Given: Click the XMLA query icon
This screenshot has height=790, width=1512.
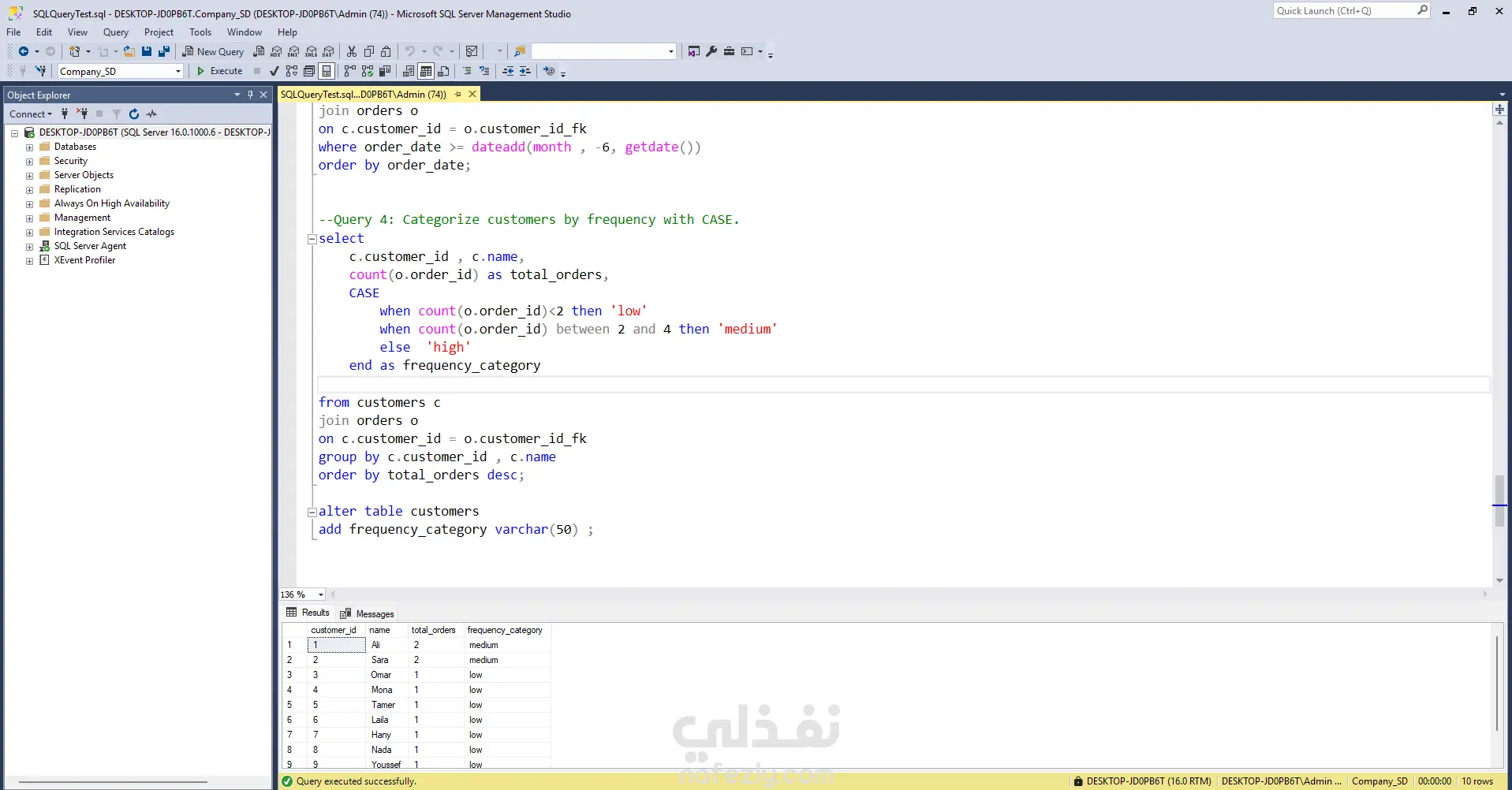Looking at the screenshot, I should coord(311,51).
